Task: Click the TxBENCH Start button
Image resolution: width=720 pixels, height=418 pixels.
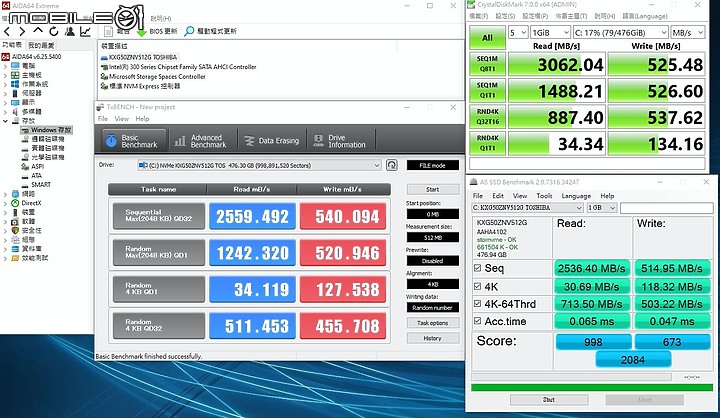Action: point(433,189)
